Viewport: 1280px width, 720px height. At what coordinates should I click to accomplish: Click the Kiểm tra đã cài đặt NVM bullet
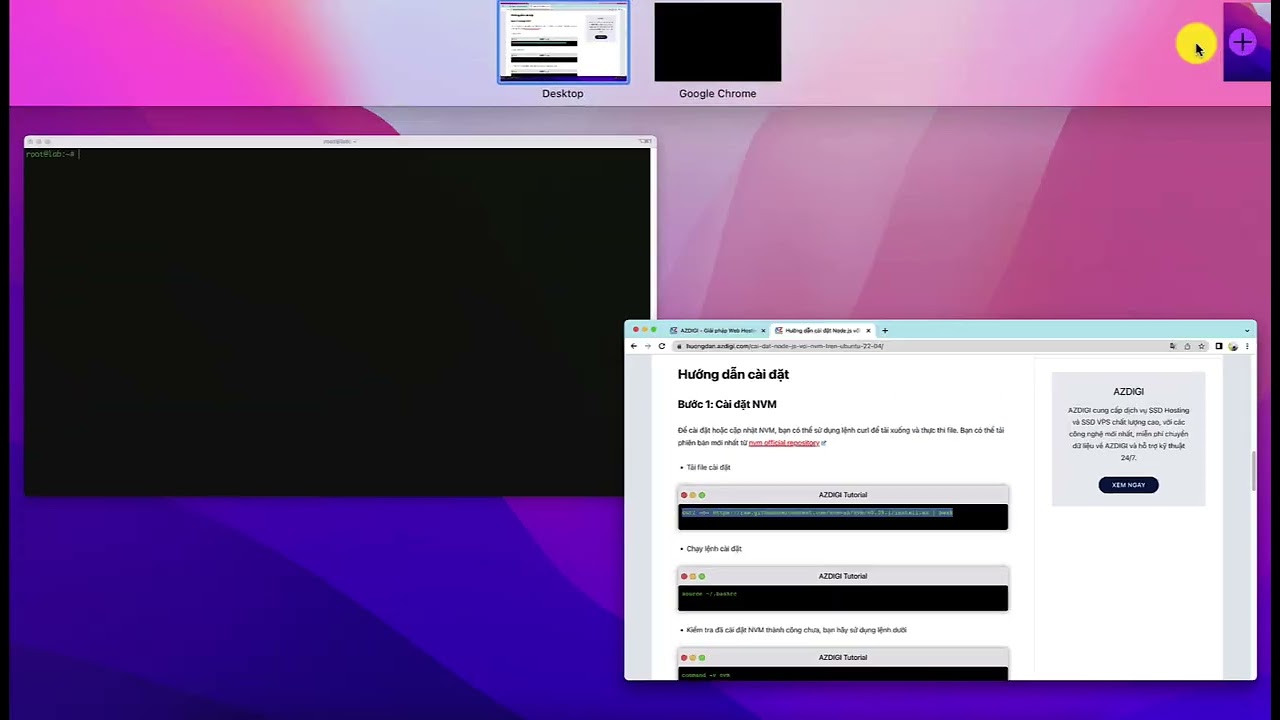tap(796, 630)
